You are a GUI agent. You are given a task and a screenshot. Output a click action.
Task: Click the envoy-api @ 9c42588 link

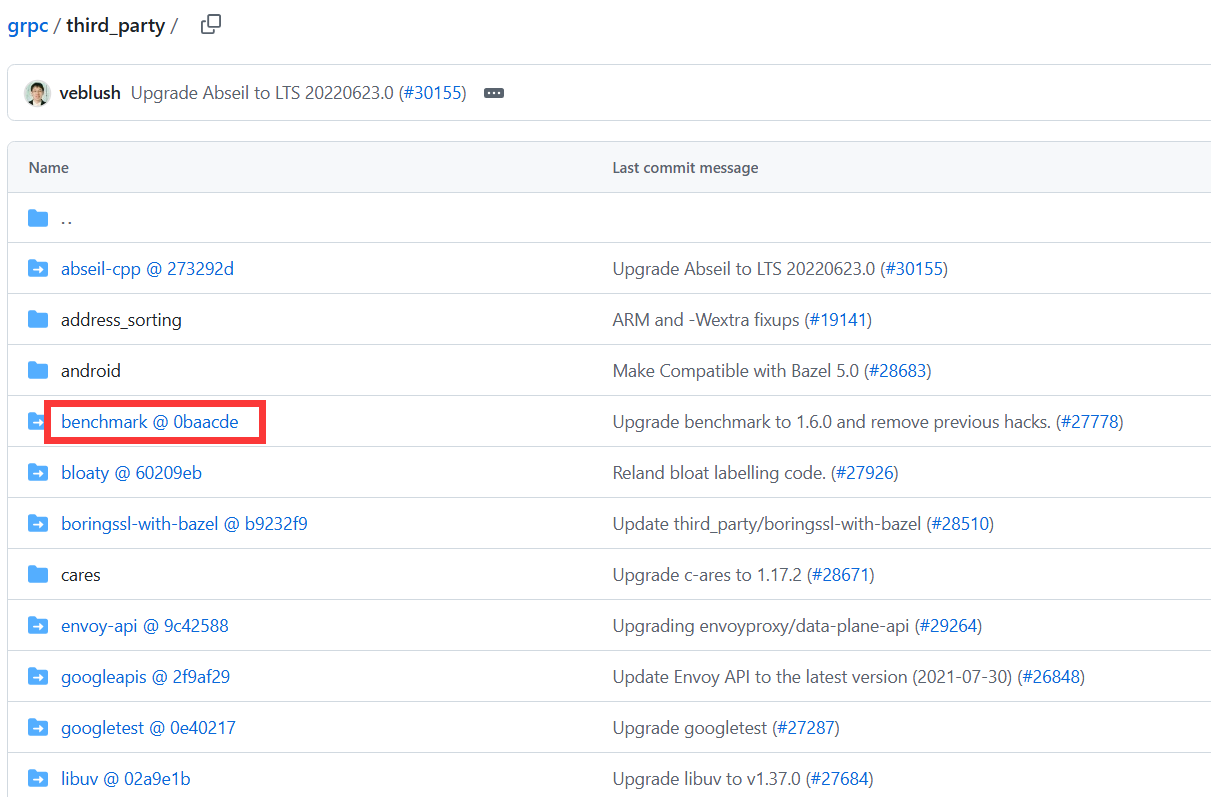(x=144, y=625)
